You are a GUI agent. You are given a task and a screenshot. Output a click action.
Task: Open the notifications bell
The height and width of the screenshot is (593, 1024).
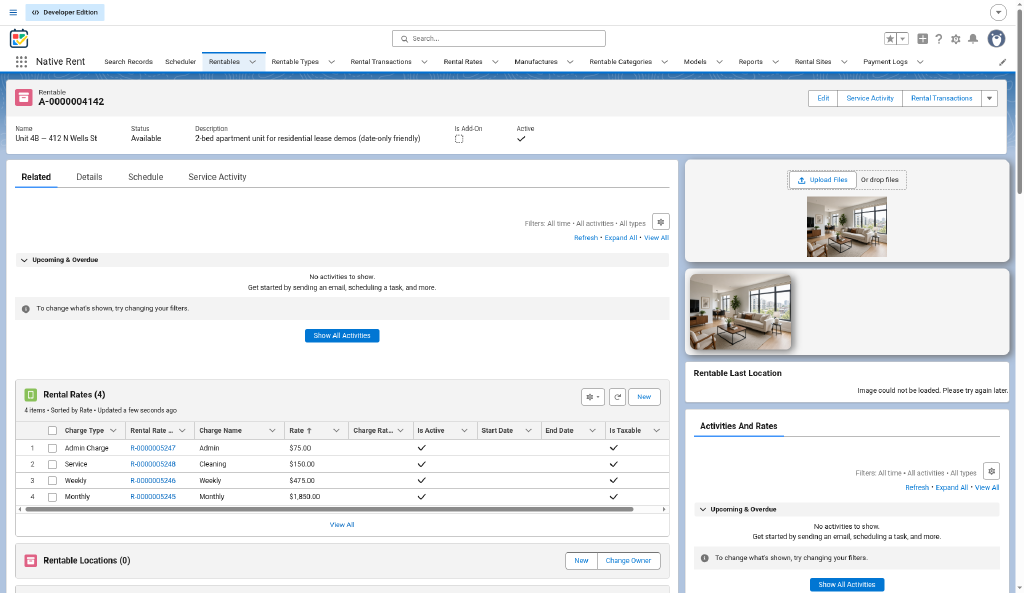click(973, 39)
